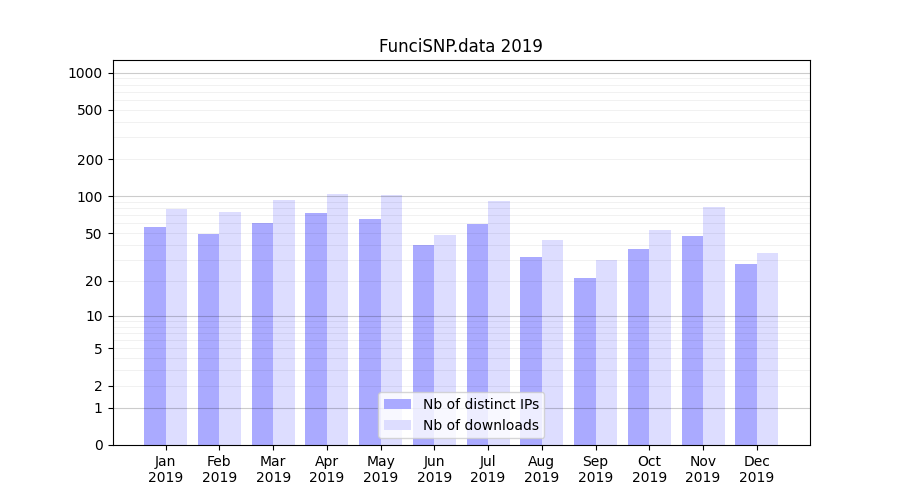Click the chart title FunciSNP.data 2019
The width and height of the screenshot is (900, 500).
[460, 46]
